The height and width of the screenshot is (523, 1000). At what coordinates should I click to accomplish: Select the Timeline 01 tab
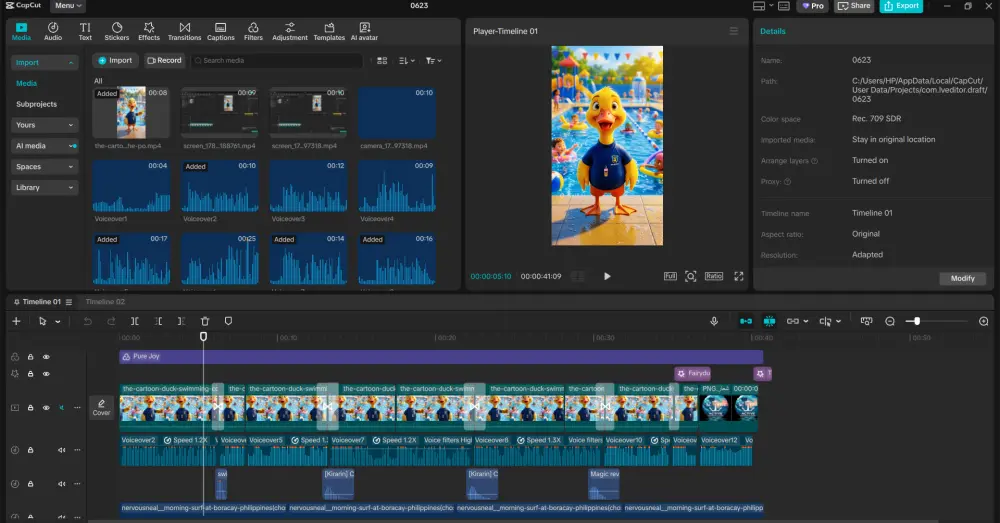pyautogui.click(x=42, y=302)
